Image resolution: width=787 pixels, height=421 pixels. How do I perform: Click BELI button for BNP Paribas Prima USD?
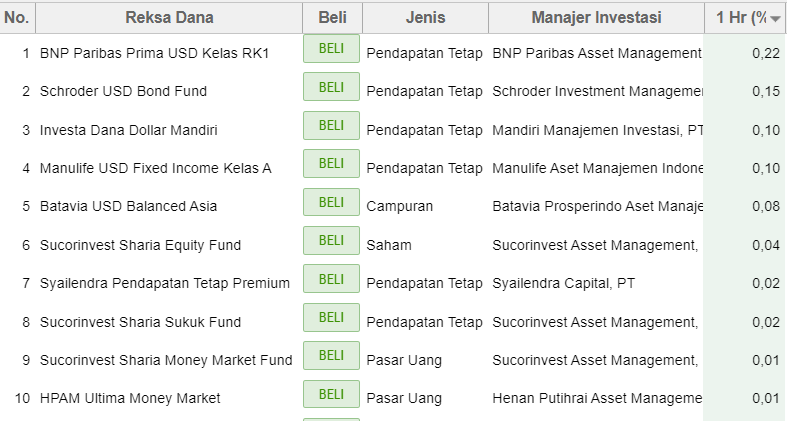[331, 49]
